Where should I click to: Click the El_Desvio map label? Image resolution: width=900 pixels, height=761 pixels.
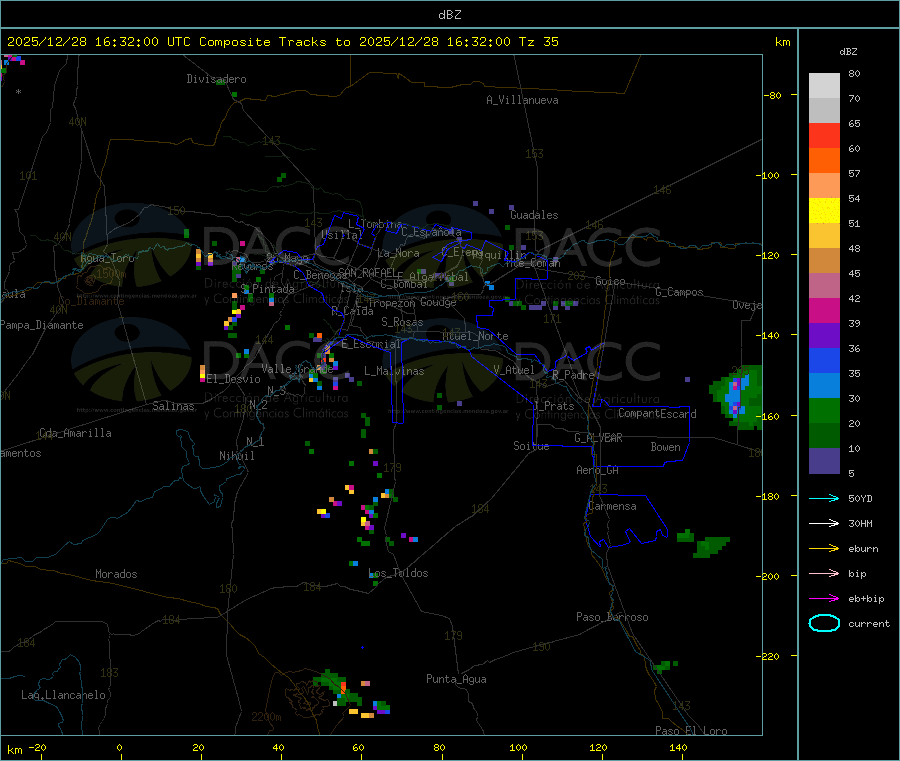click(234, 379)
